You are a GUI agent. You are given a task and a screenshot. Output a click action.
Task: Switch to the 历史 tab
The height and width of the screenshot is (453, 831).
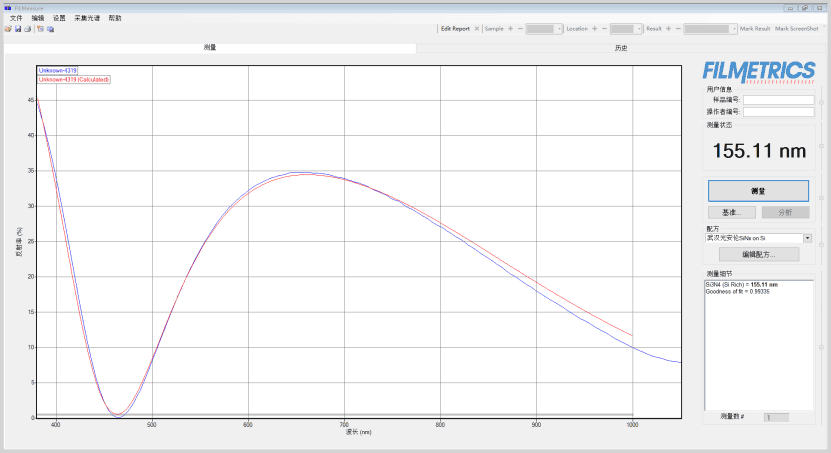pyautogui.click(x=620, y=47)
